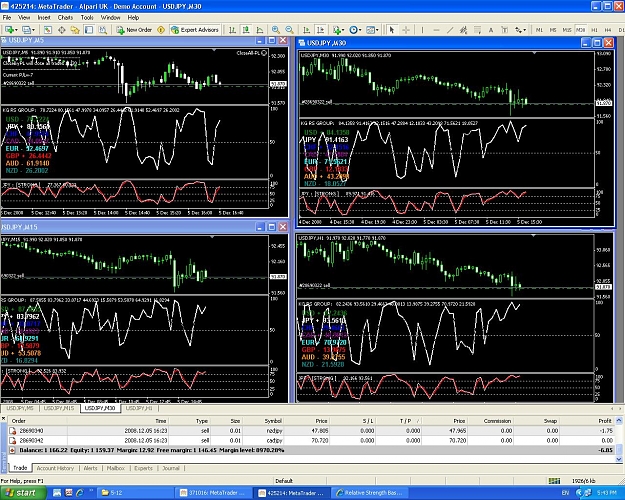Select the Trendline drawing tool
This screenshot has width=625, height=500.
click(450, 30)
